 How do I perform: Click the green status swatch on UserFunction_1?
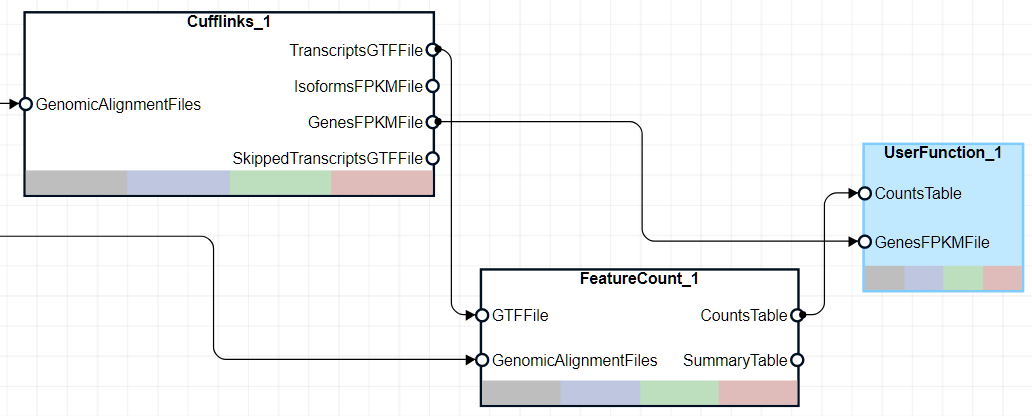point(963,278)
